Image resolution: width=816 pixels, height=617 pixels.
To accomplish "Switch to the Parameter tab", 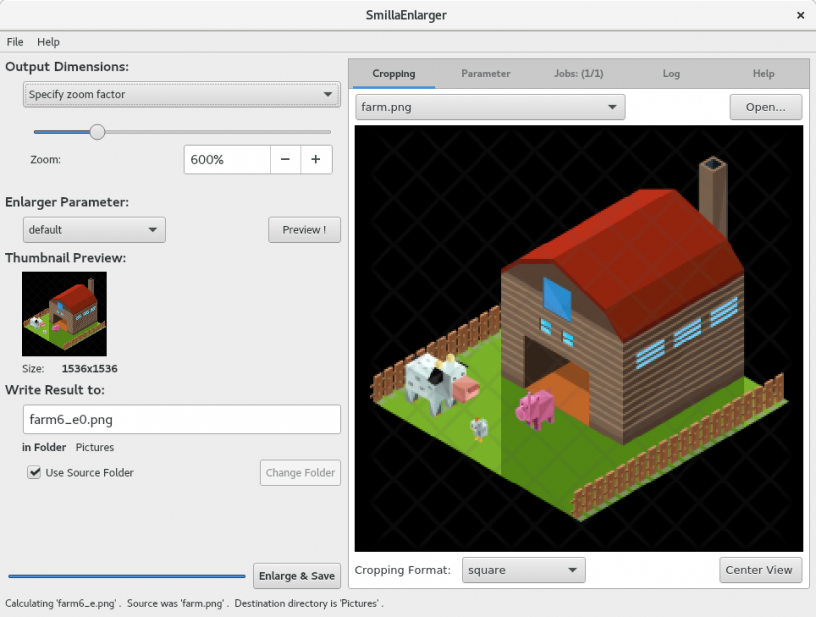I will (x=486, y=73).
